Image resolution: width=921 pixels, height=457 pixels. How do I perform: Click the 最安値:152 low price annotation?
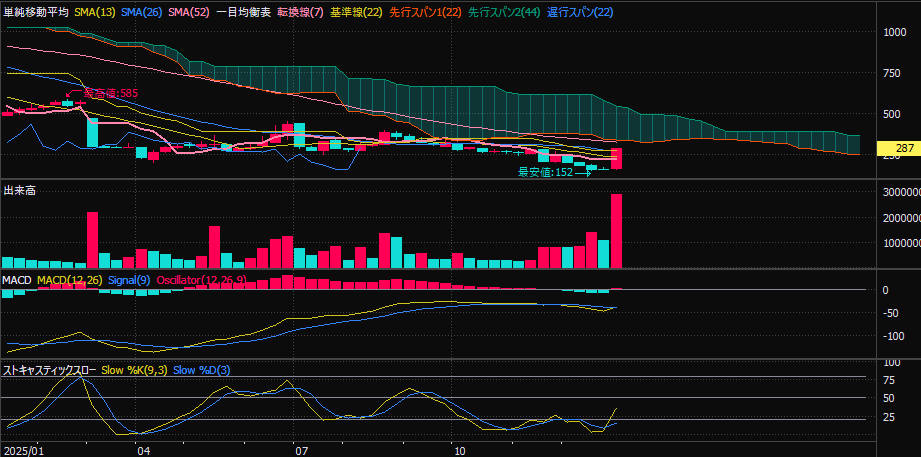[545, 172]
